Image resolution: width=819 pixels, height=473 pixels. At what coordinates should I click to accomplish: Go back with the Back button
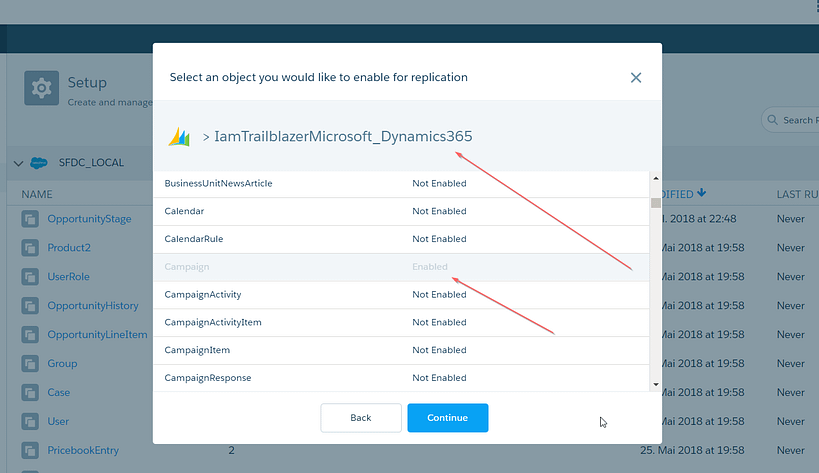click(361, 418)
